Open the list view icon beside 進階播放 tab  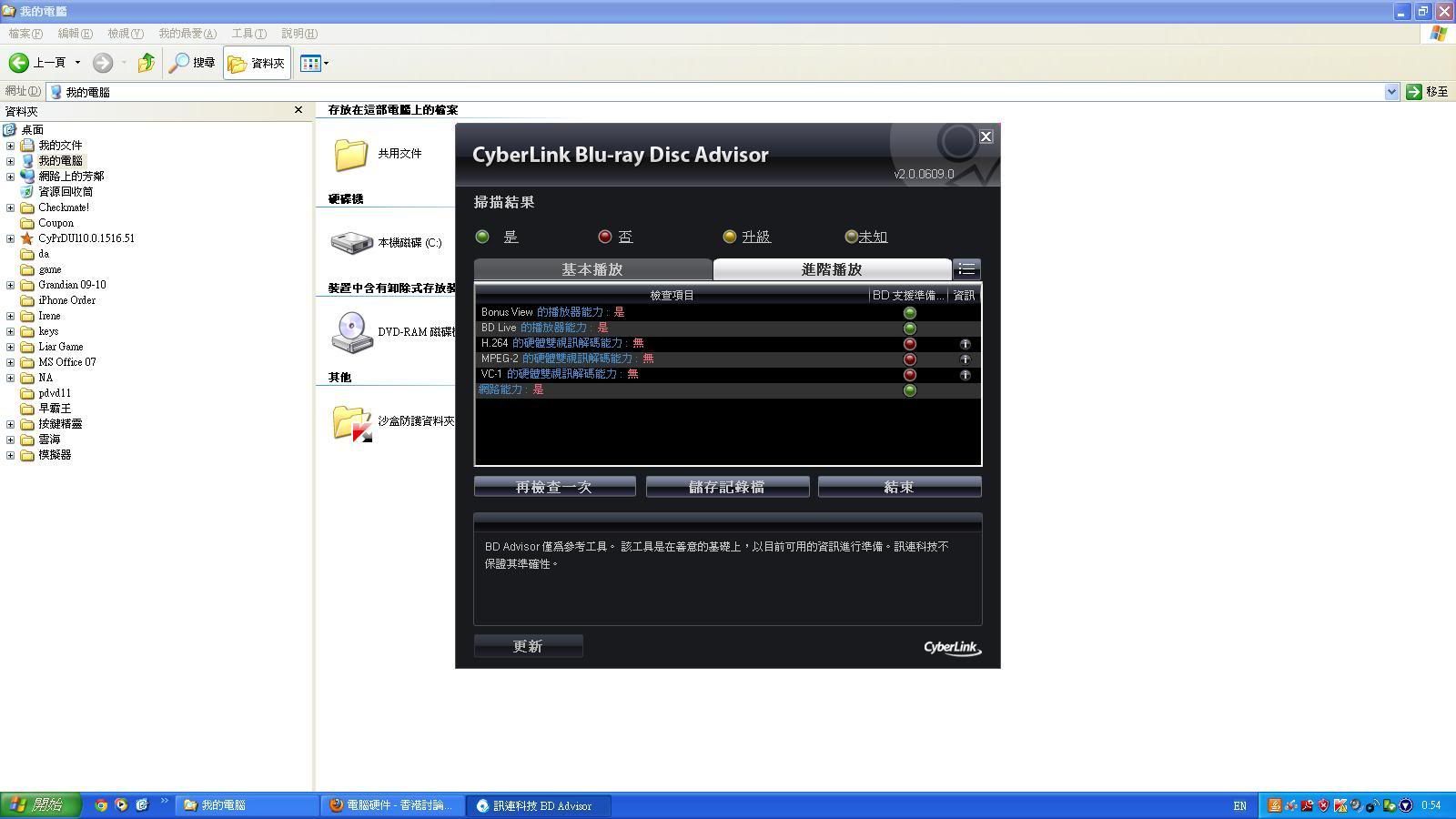966,269
